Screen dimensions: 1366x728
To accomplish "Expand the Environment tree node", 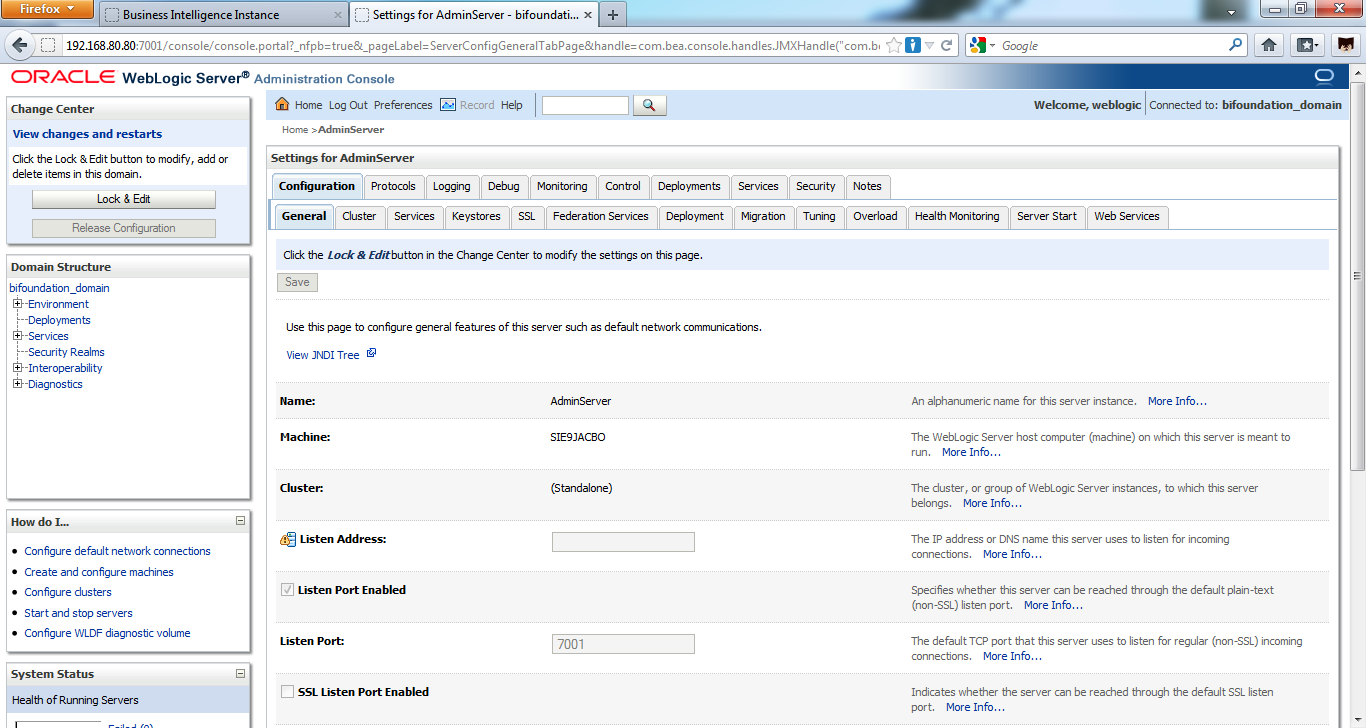I will coord(16,304).
